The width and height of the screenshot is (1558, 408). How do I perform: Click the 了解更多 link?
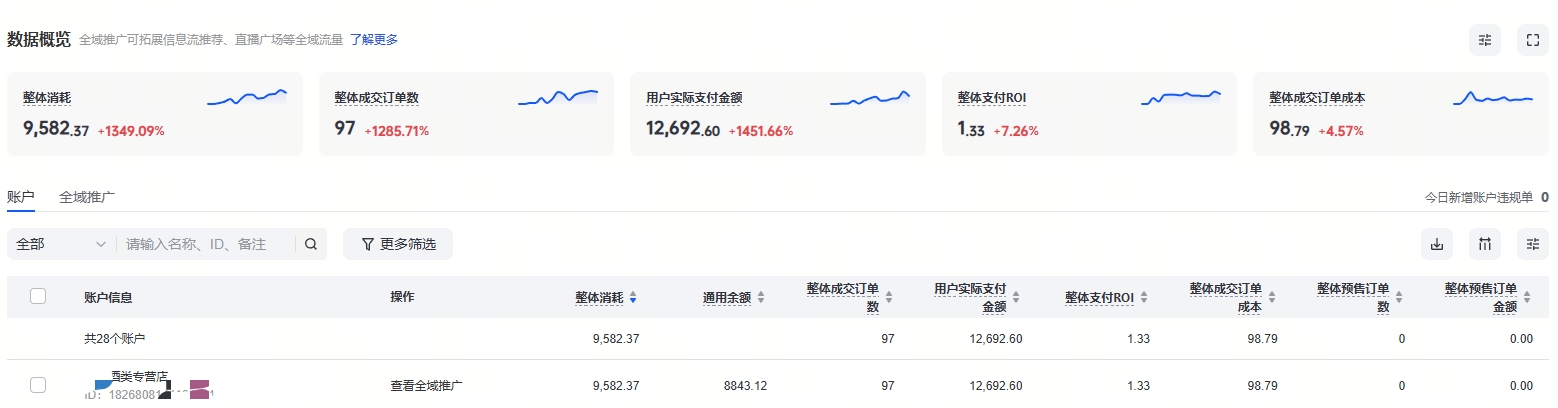[374, 40]
